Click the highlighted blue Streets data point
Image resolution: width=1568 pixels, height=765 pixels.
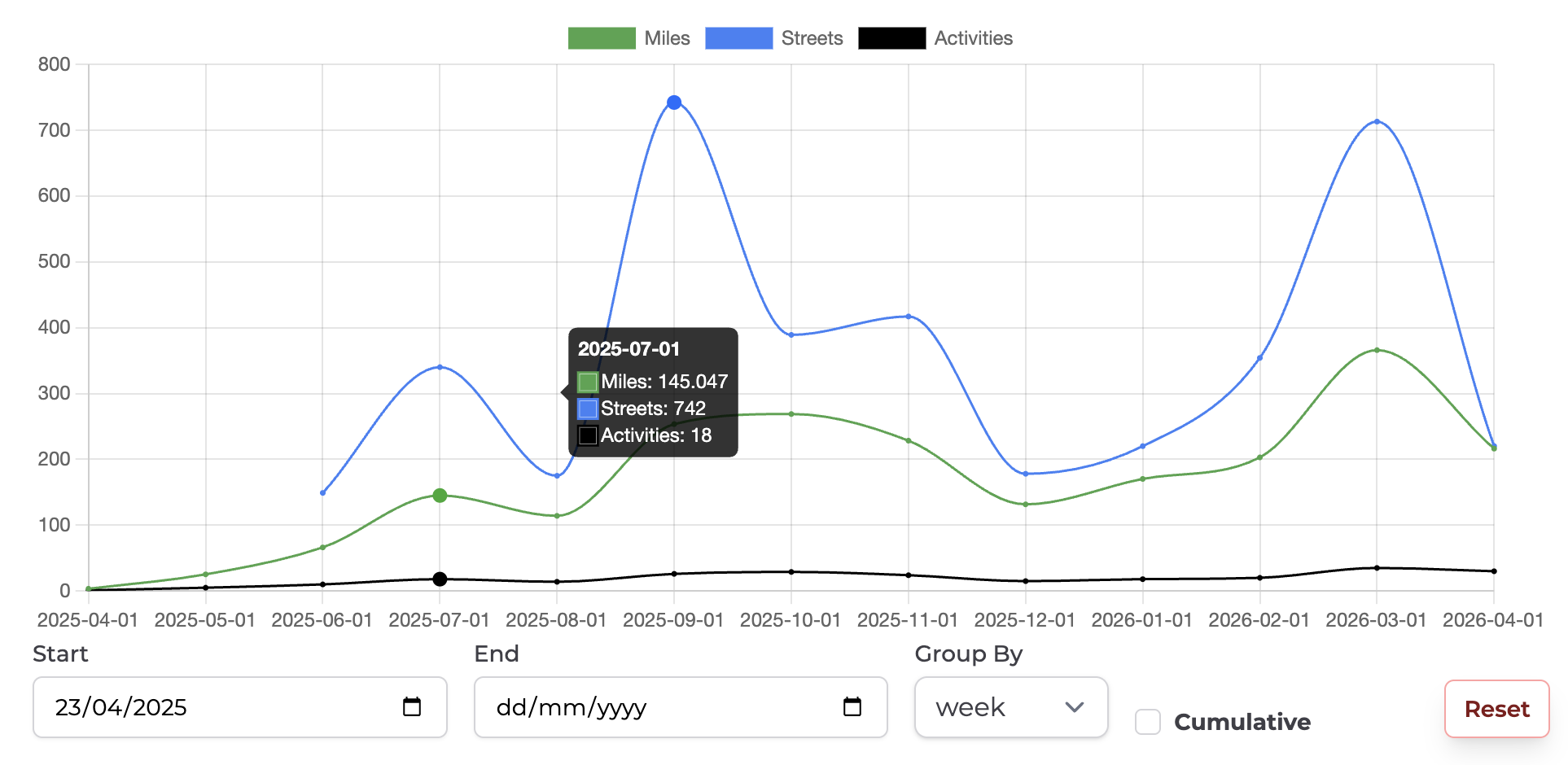pos(674,101)
